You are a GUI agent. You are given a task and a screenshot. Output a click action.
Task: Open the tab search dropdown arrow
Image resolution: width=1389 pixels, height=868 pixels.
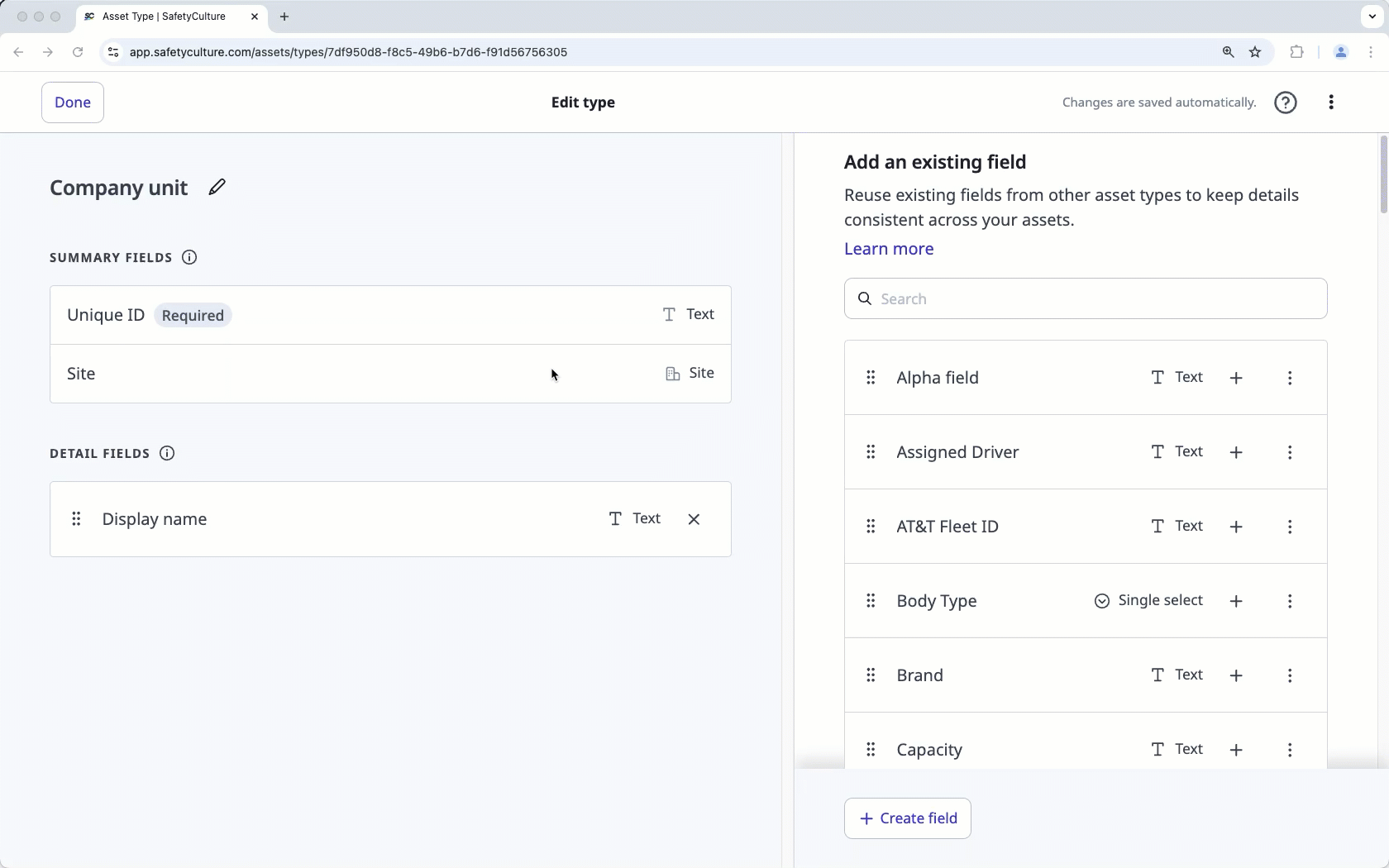coord(1372,17)
